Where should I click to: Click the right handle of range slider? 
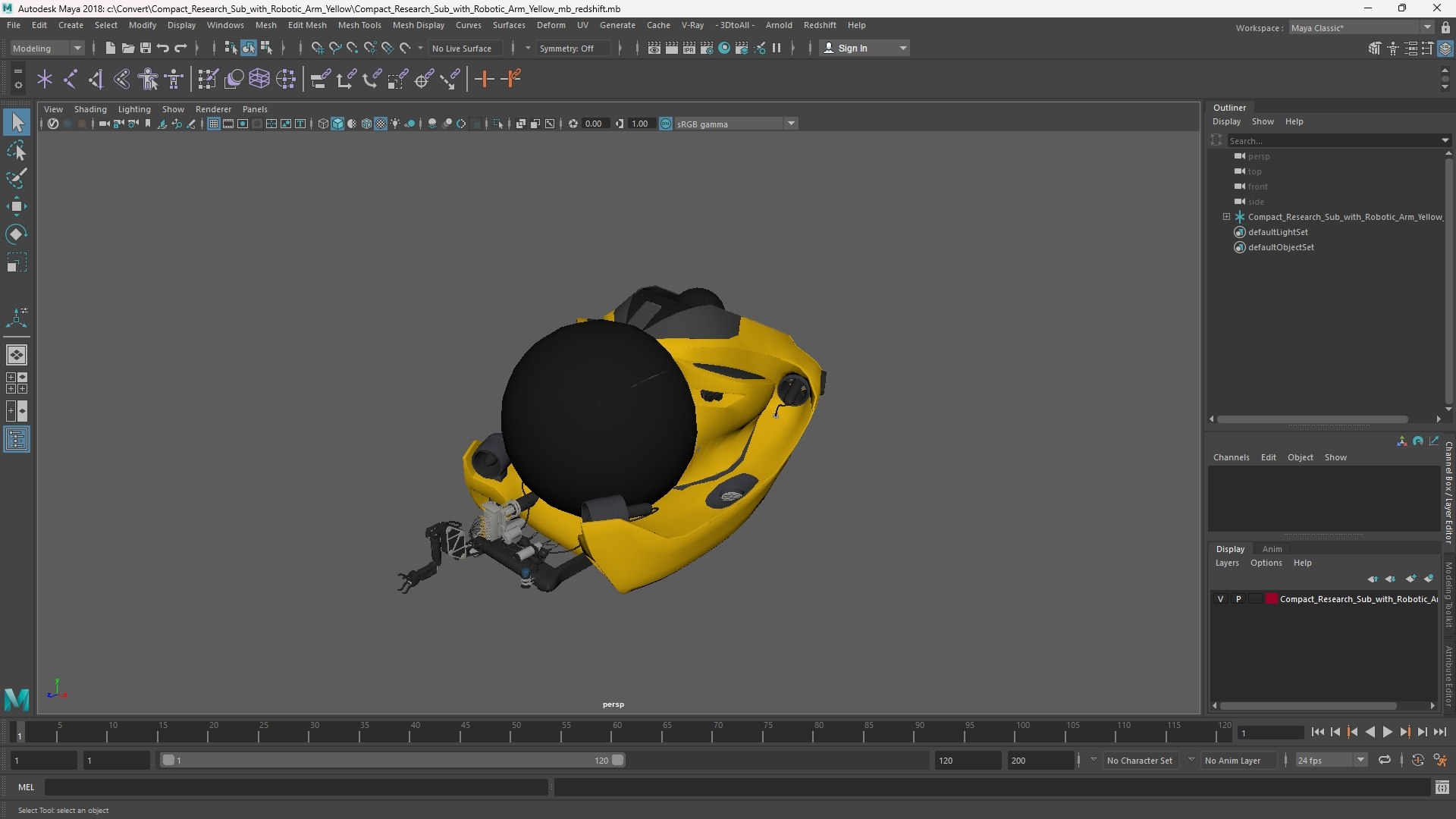pyautogui.click(x=618, y=760)
